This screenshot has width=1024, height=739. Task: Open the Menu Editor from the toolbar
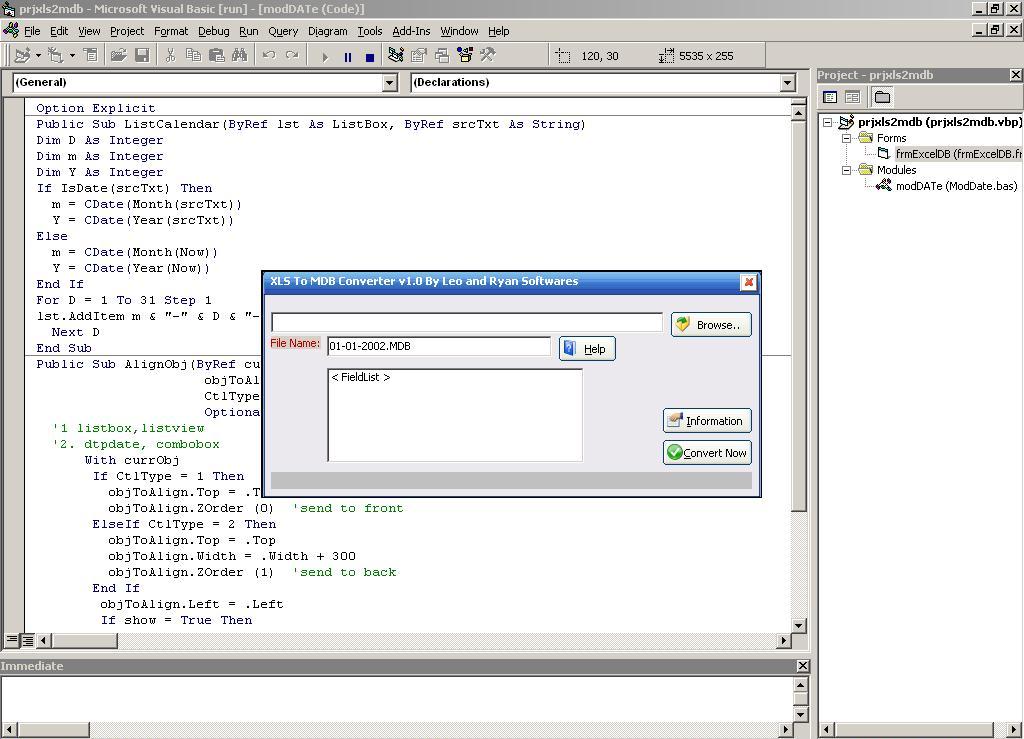[91, 55]
